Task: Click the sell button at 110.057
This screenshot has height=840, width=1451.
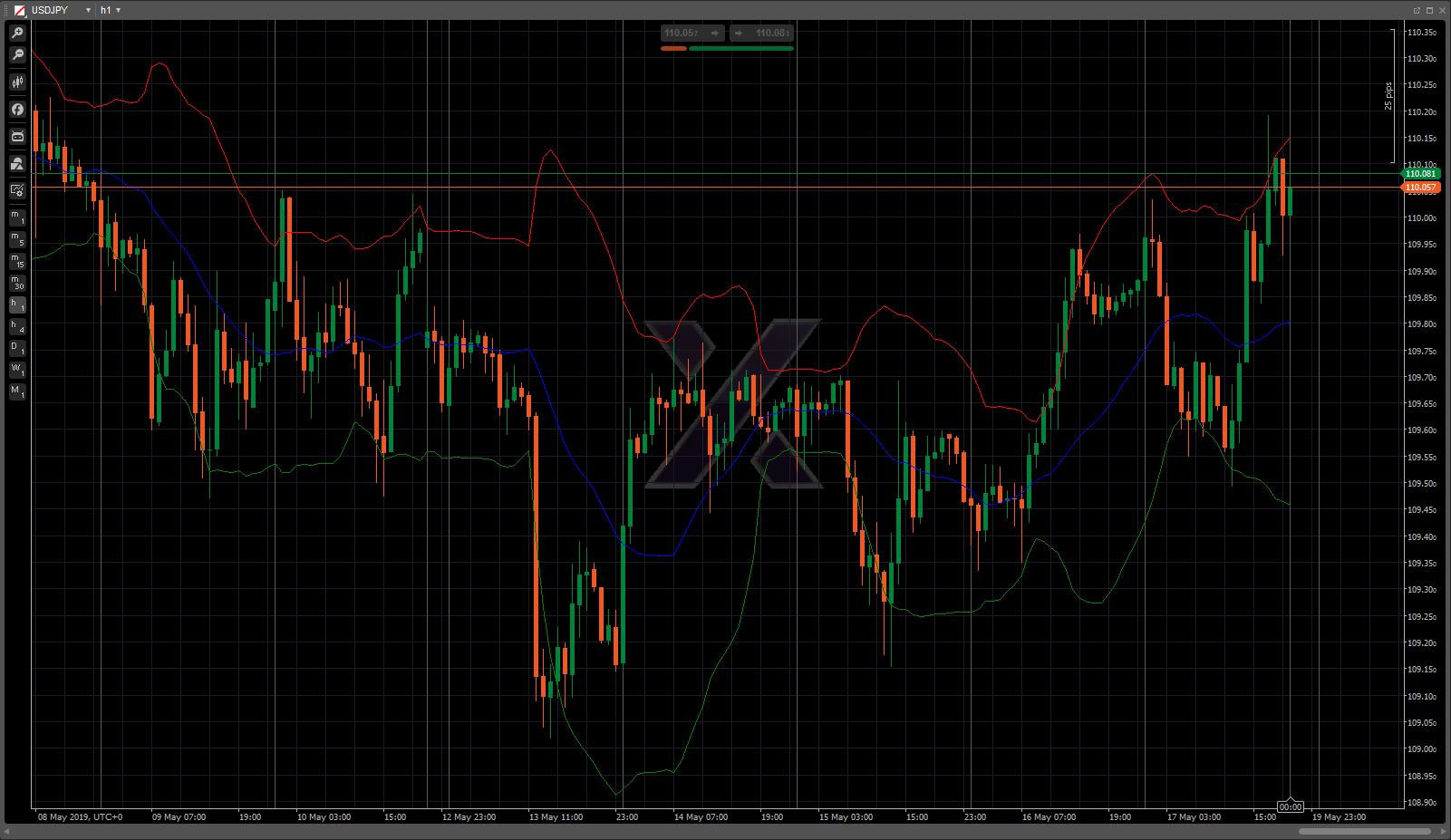Action: pos(692,33)
